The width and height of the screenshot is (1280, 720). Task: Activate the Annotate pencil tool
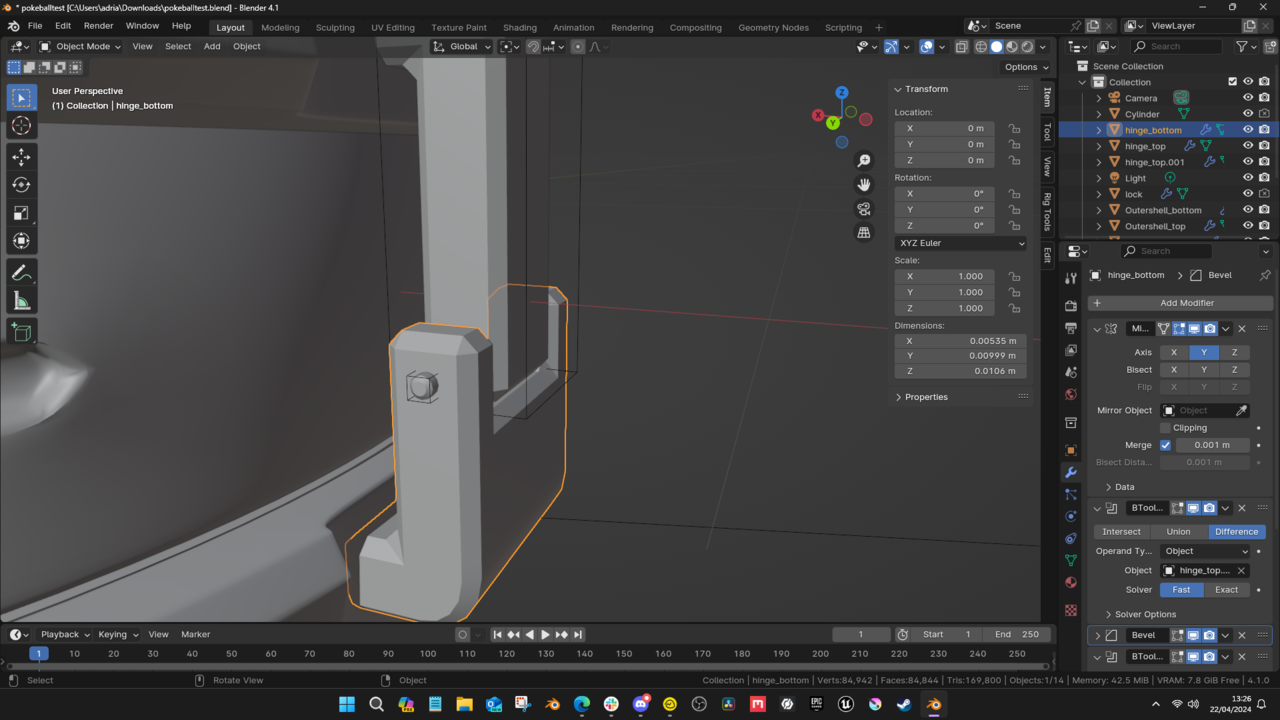coord(21,273)
